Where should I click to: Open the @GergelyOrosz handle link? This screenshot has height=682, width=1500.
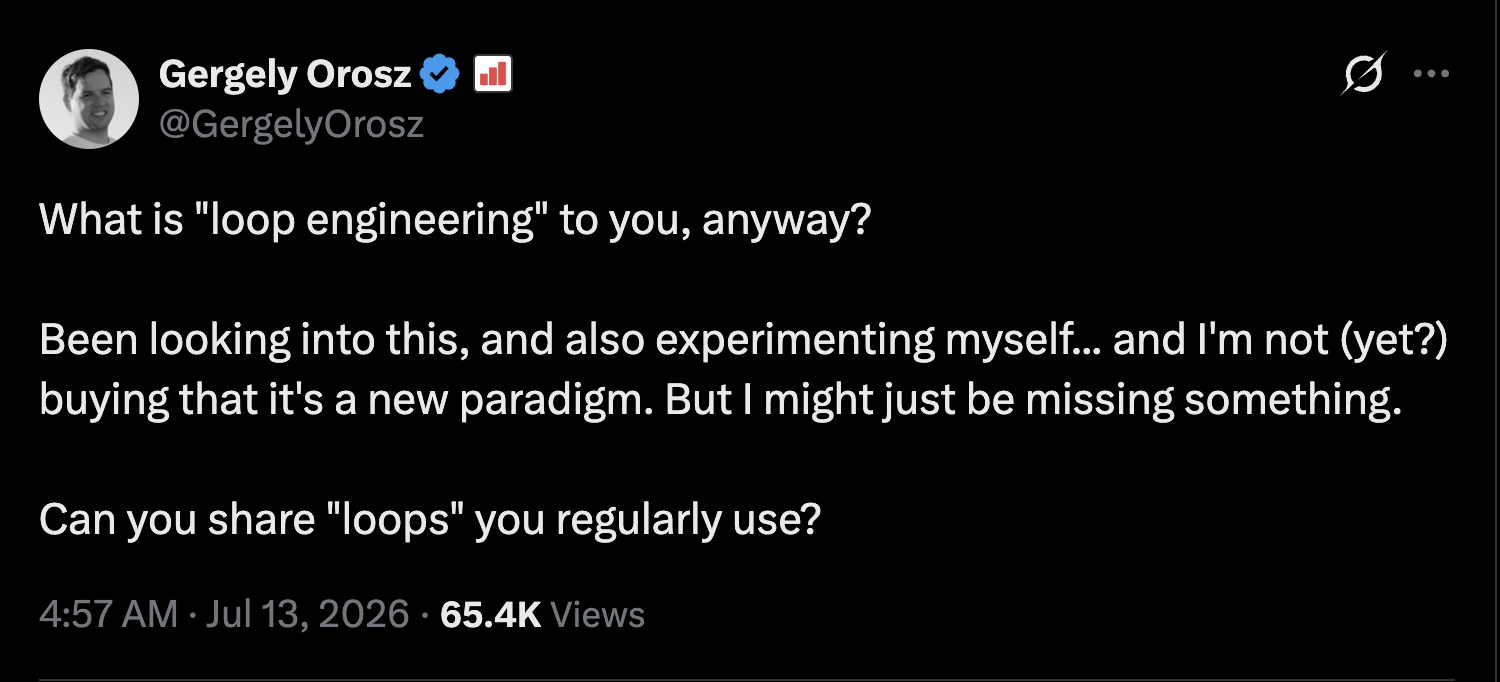point(291,124)
